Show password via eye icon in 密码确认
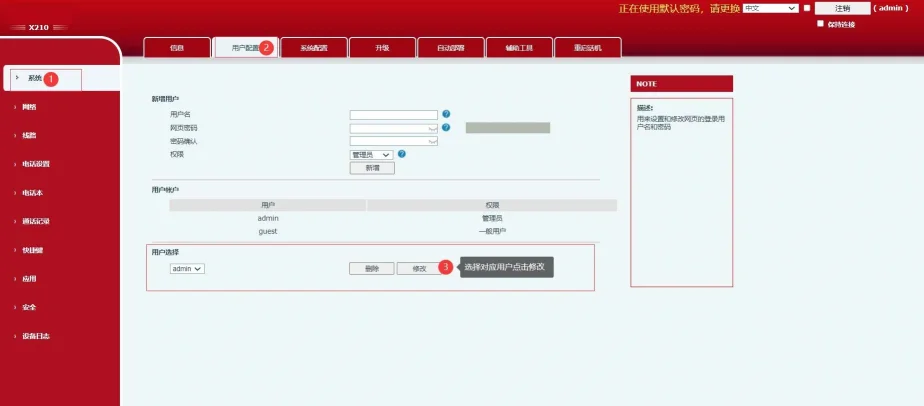Screen dimensions: 924x406 point(432,141)
